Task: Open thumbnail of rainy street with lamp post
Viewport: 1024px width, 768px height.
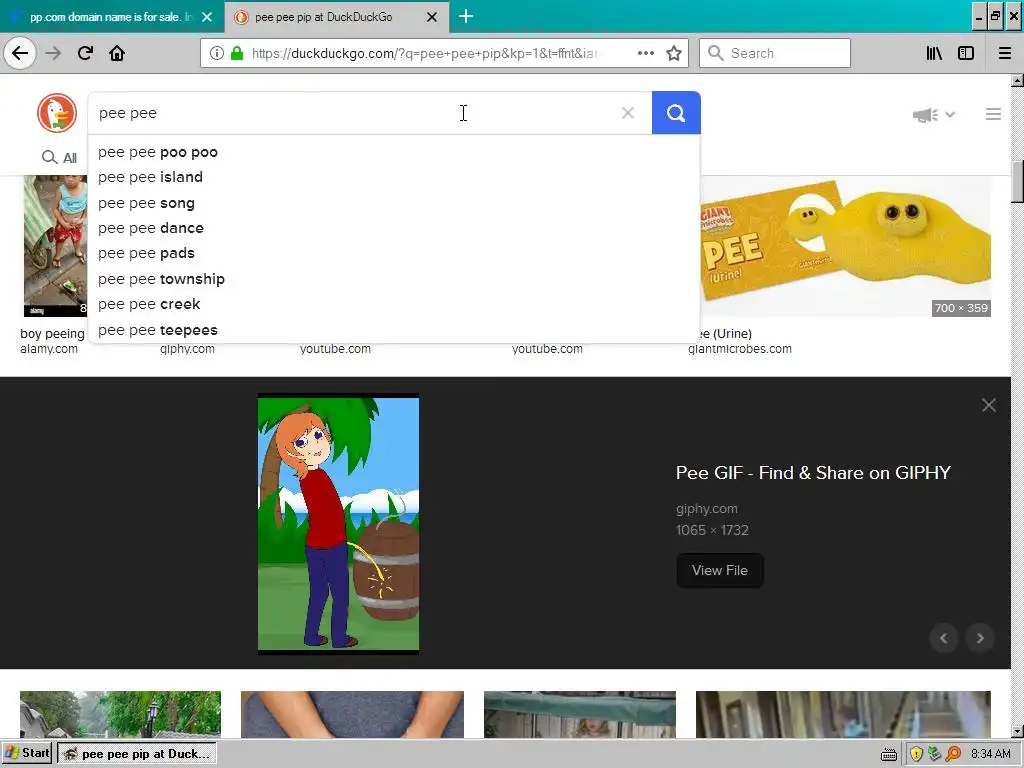Action: (120, 714)
